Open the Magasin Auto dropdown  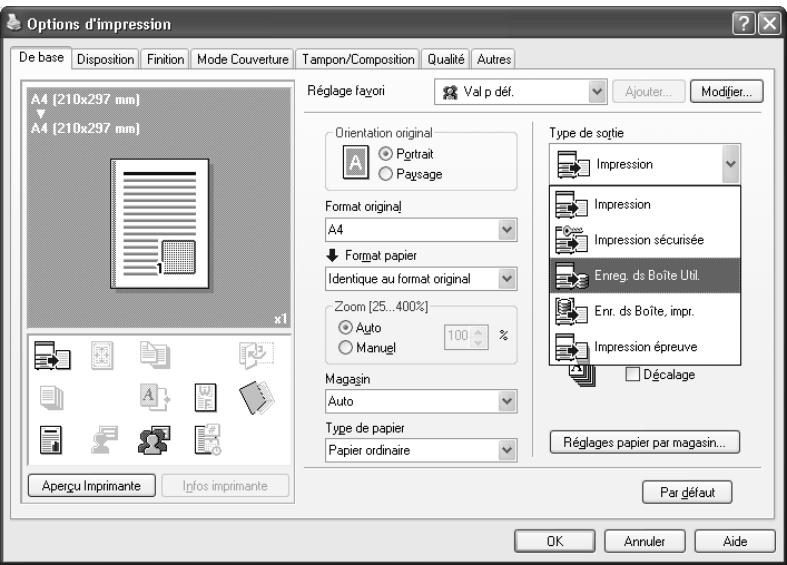pyautogui.click(x=507, y=401)
